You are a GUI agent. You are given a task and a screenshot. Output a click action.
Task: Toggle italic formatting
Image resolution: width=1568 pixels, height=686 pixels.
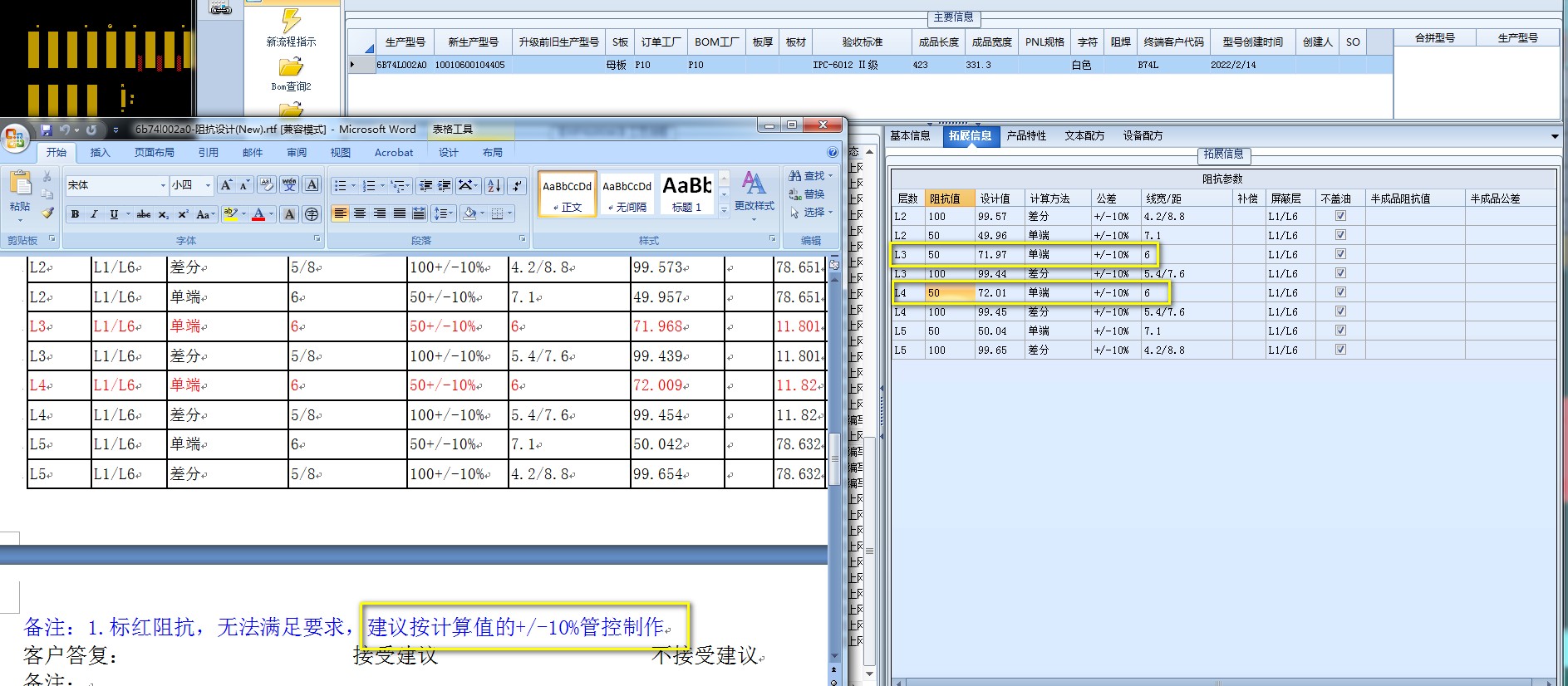click(94, 214)
